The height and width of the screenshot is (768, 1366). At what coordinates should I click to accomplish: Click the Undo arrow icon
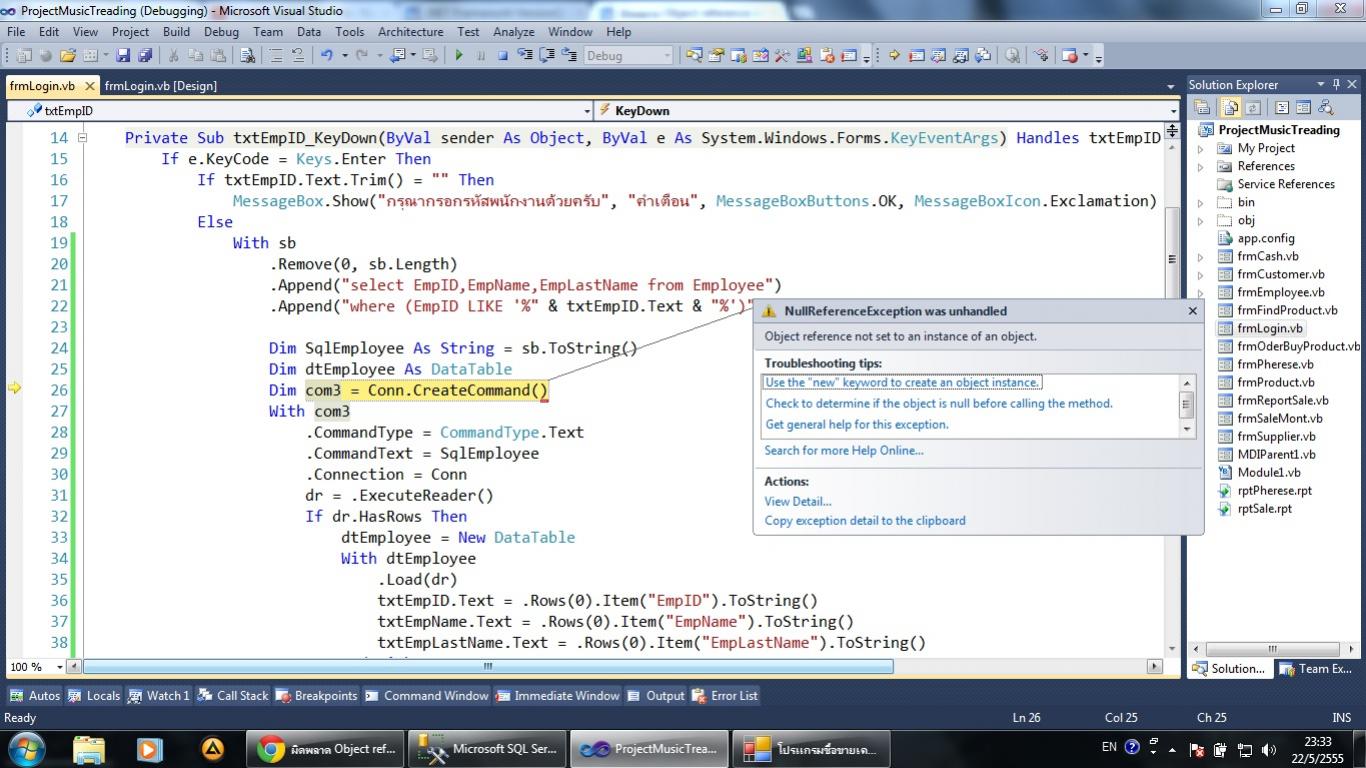coord(326,56)
